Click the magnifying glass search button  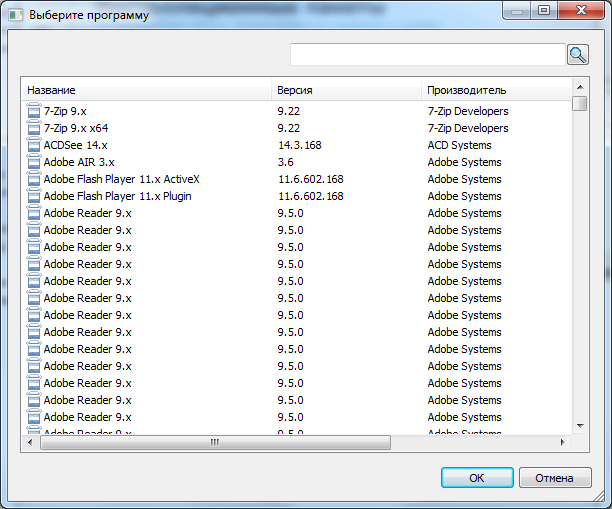[x=578, y=55]
